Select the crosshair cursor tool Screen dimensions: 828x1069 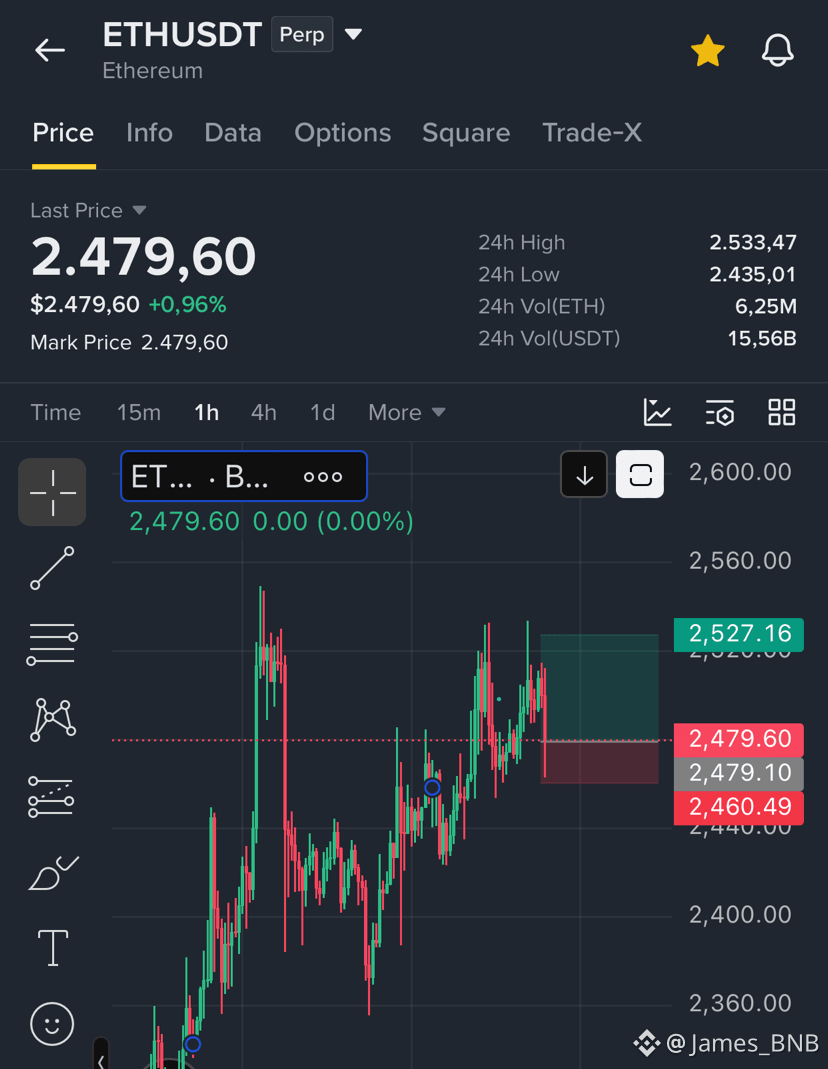(x=52, y=492)
